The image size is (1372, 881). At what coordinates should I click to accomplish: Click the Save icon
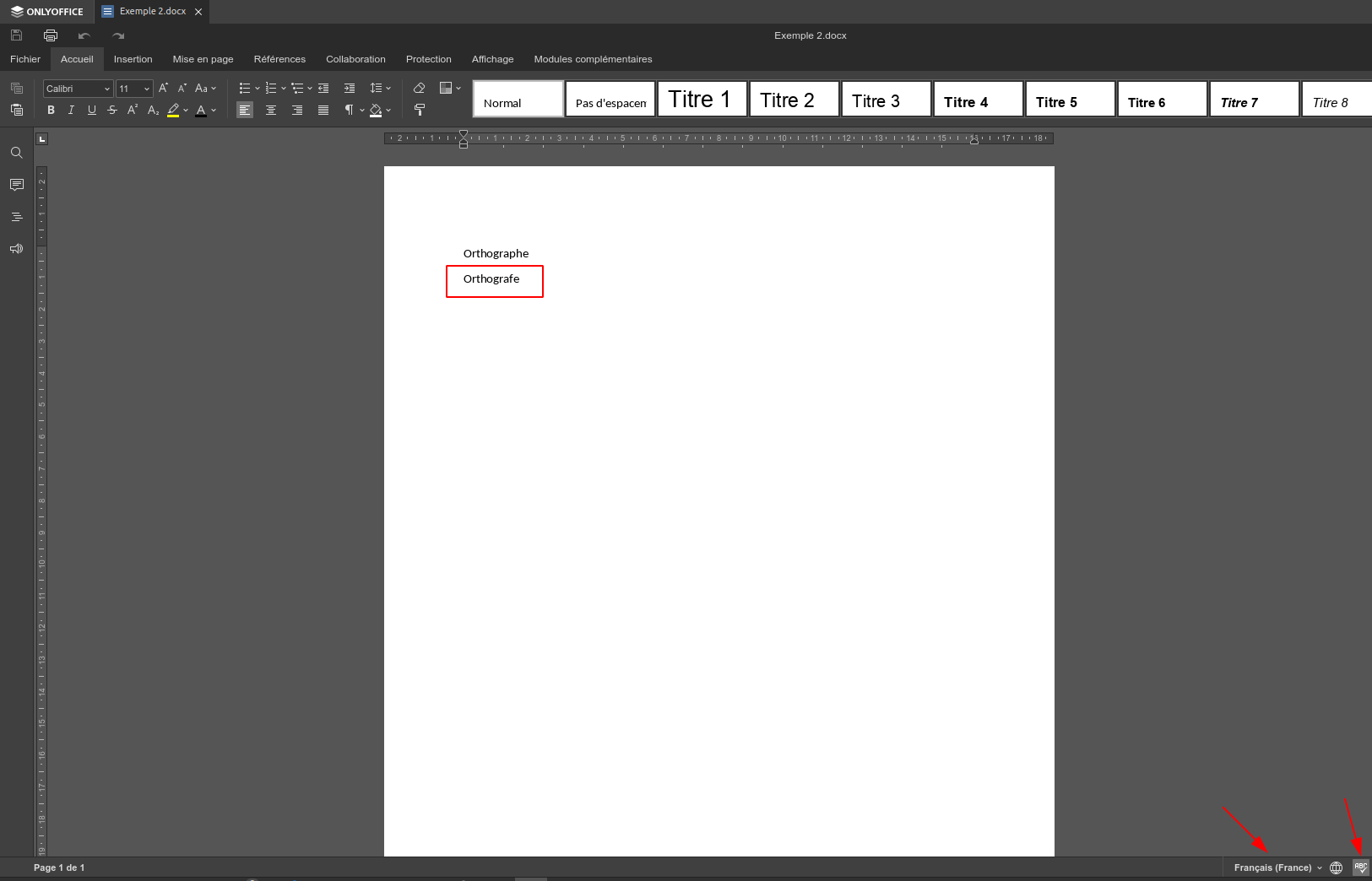tap(16, 35)
